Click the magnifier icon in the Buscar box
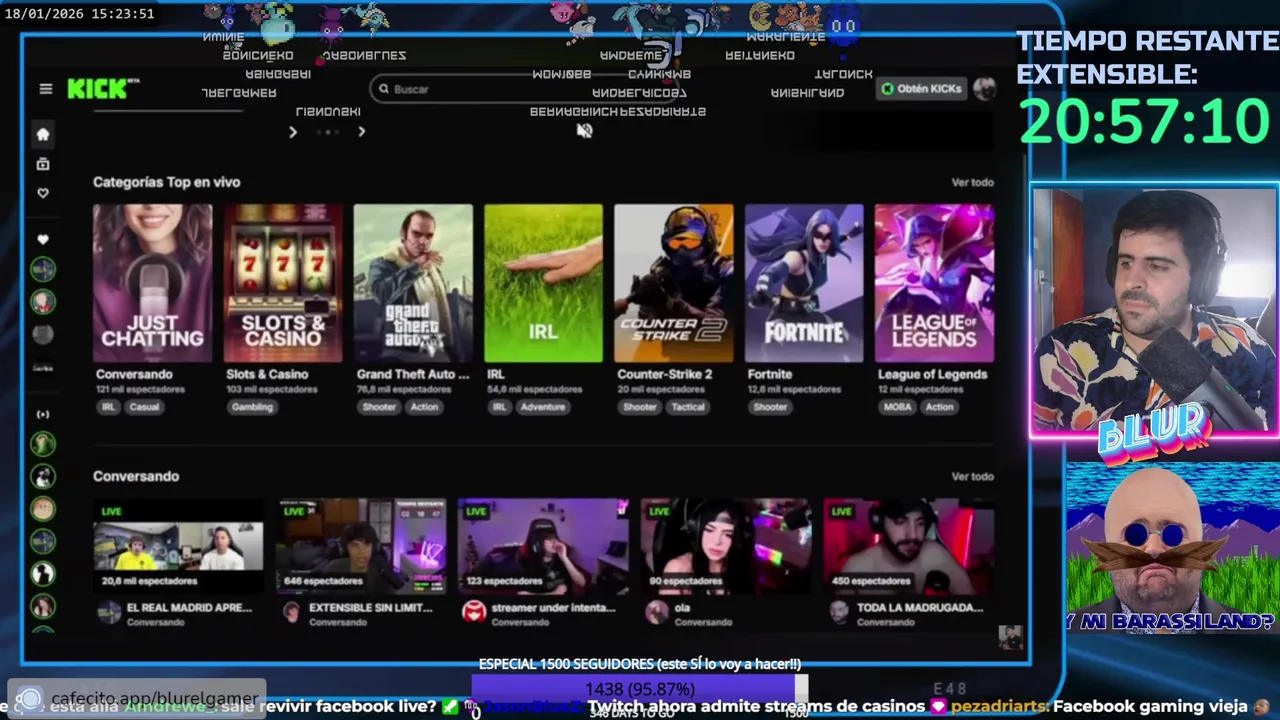Image resolution: width=1280 pixels, height=720 pixels. coord(383,89)
